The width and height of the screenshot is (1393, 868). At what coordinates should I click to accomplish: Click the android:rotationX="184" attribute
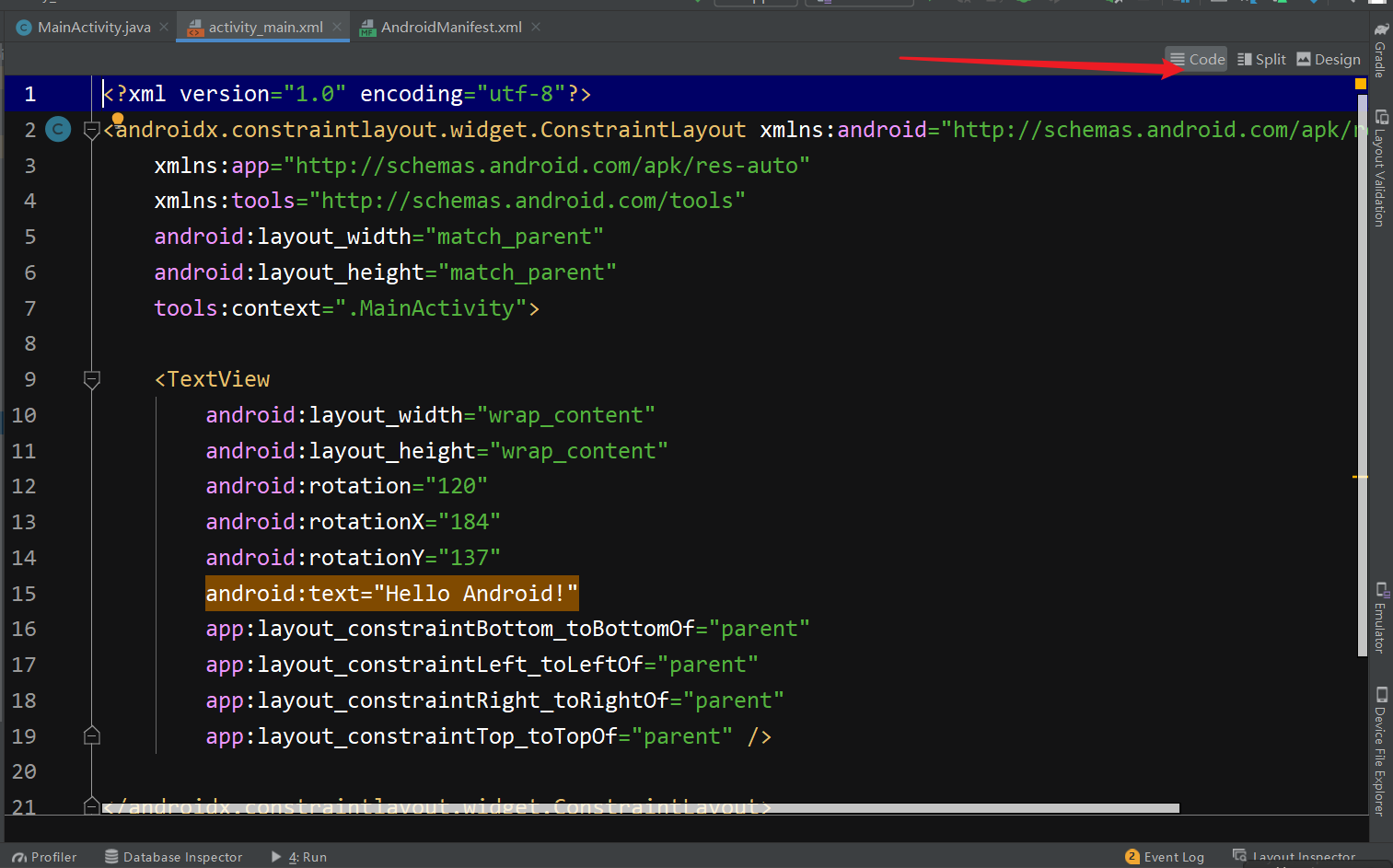pos(353,522)
